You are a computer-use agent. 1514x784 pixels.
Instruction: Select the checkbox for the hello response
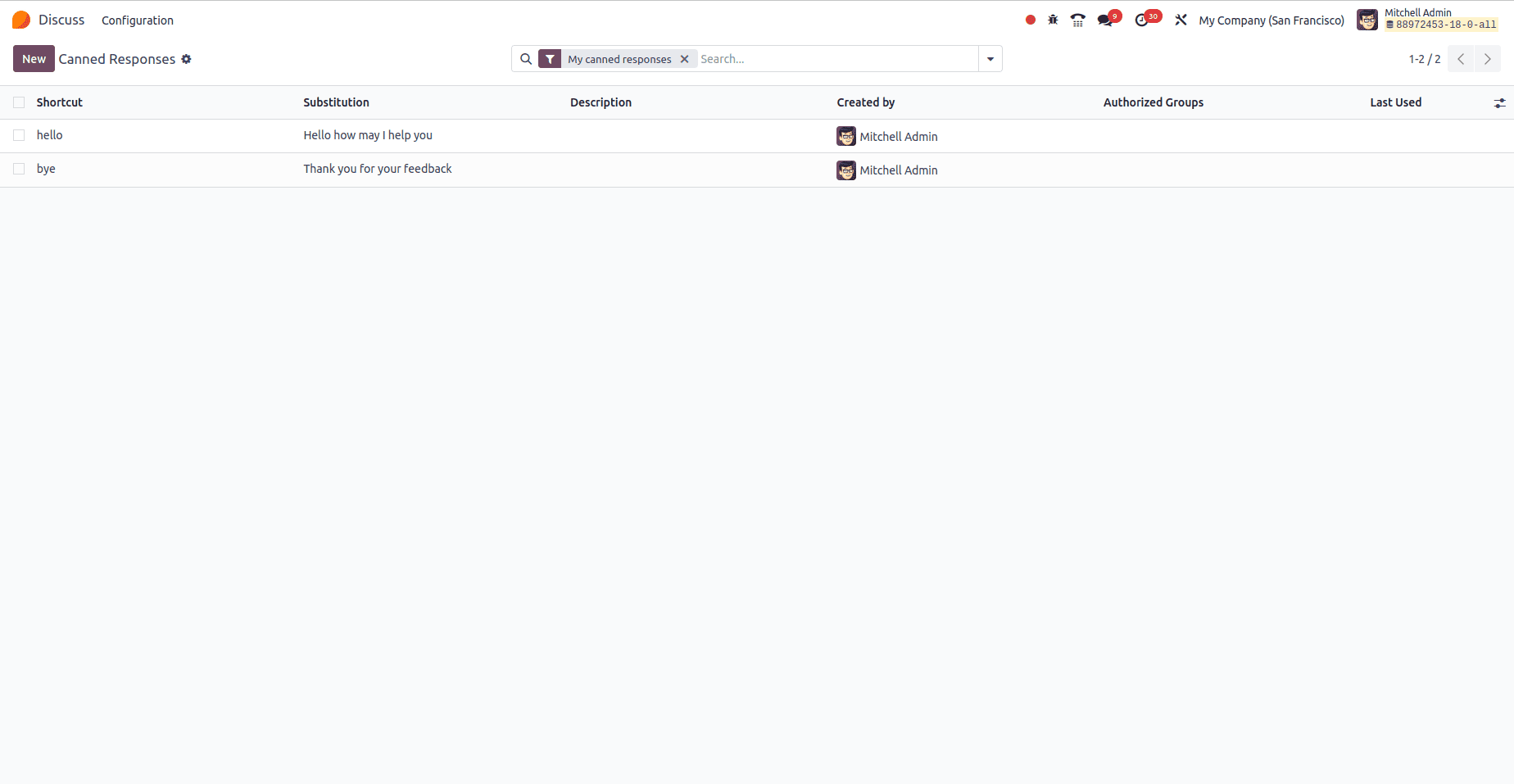click(x=19, y=135)
